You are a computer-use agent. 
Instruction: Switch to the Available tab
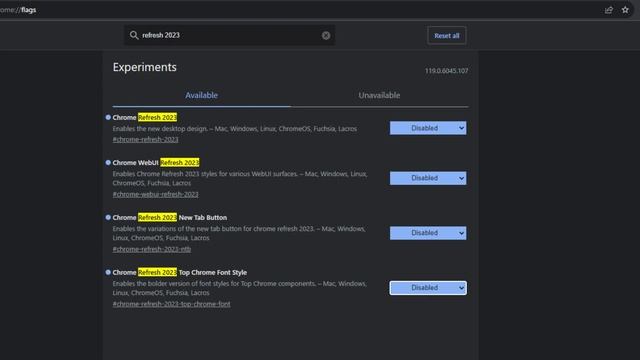202,96
